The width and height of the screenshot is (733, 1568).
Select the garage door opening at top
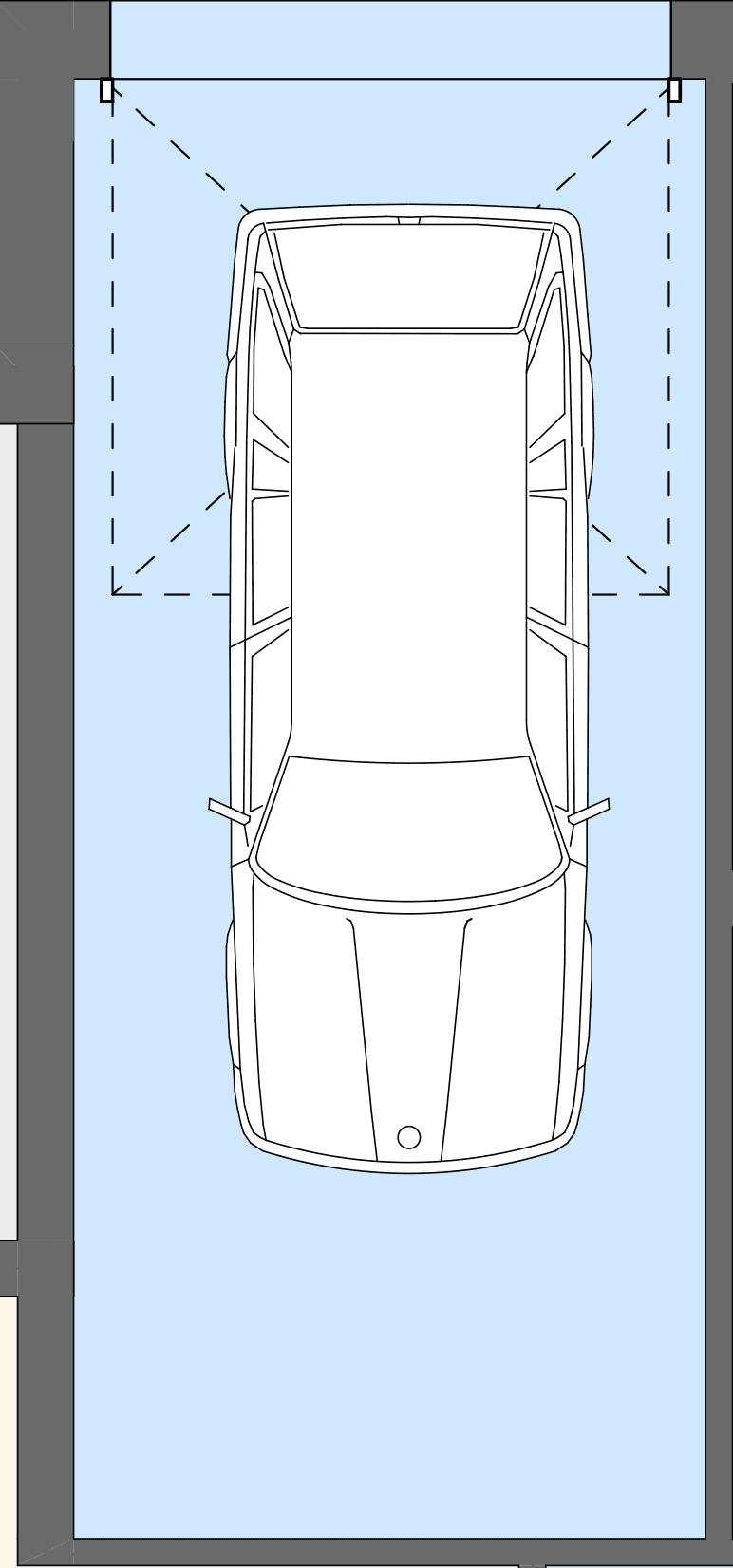tap(390, 39)
